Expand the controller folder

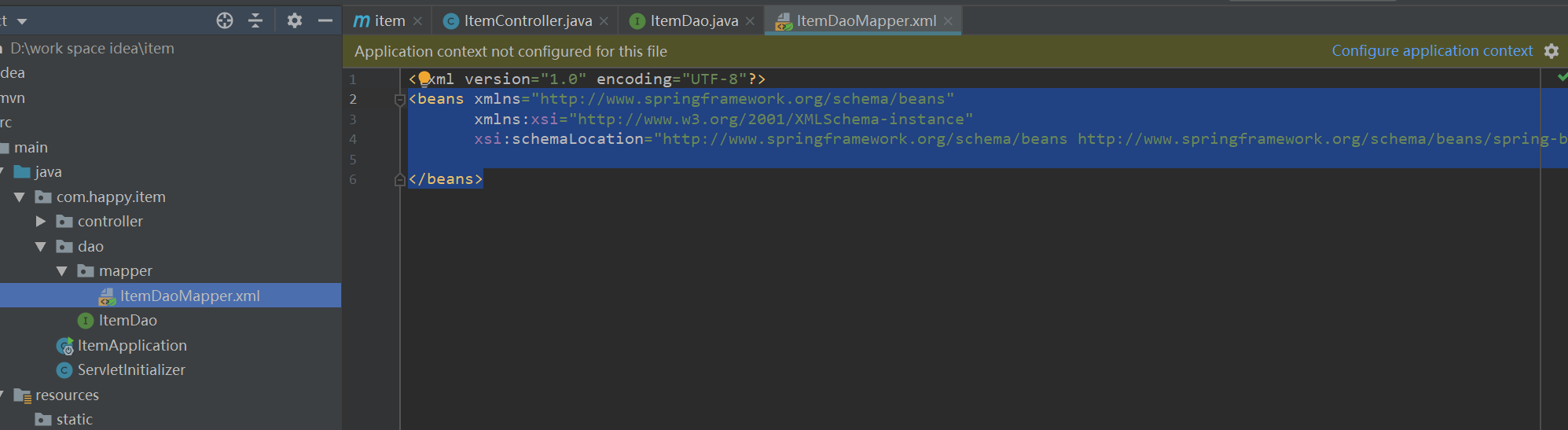41,222
